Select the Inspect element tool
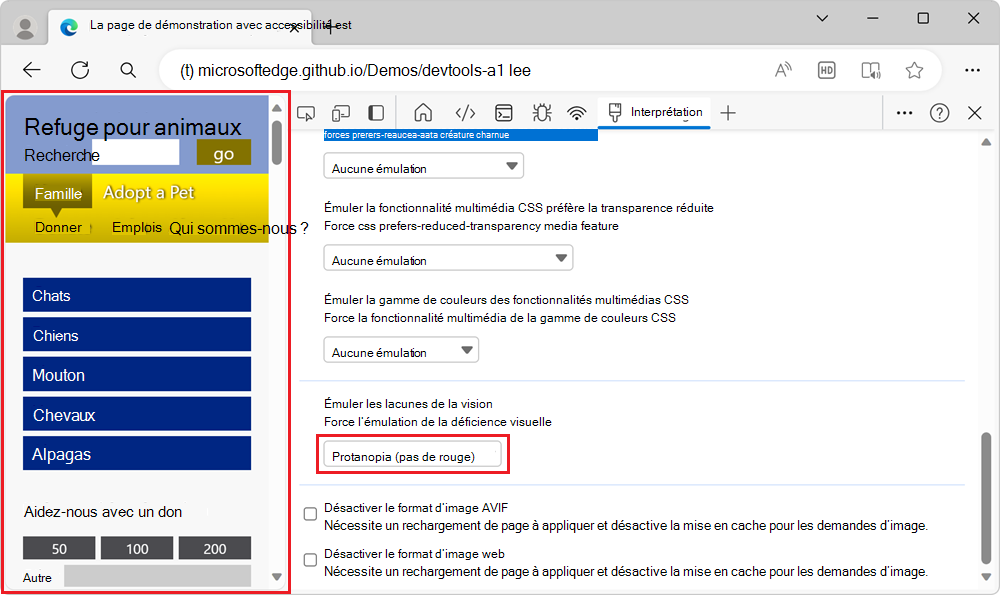The image size is (1000, 595). click(306, 113)
